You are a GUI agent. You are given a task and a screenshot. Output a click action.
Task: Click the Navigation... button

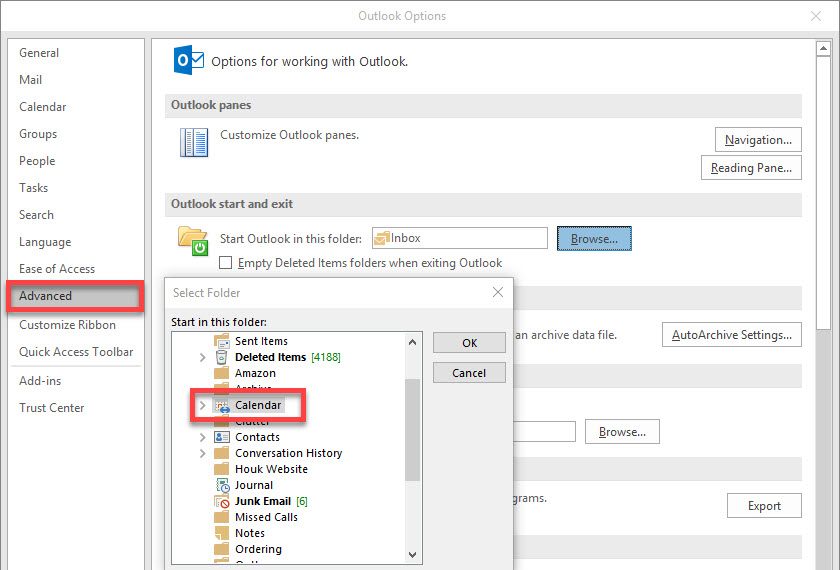(758, 140)
